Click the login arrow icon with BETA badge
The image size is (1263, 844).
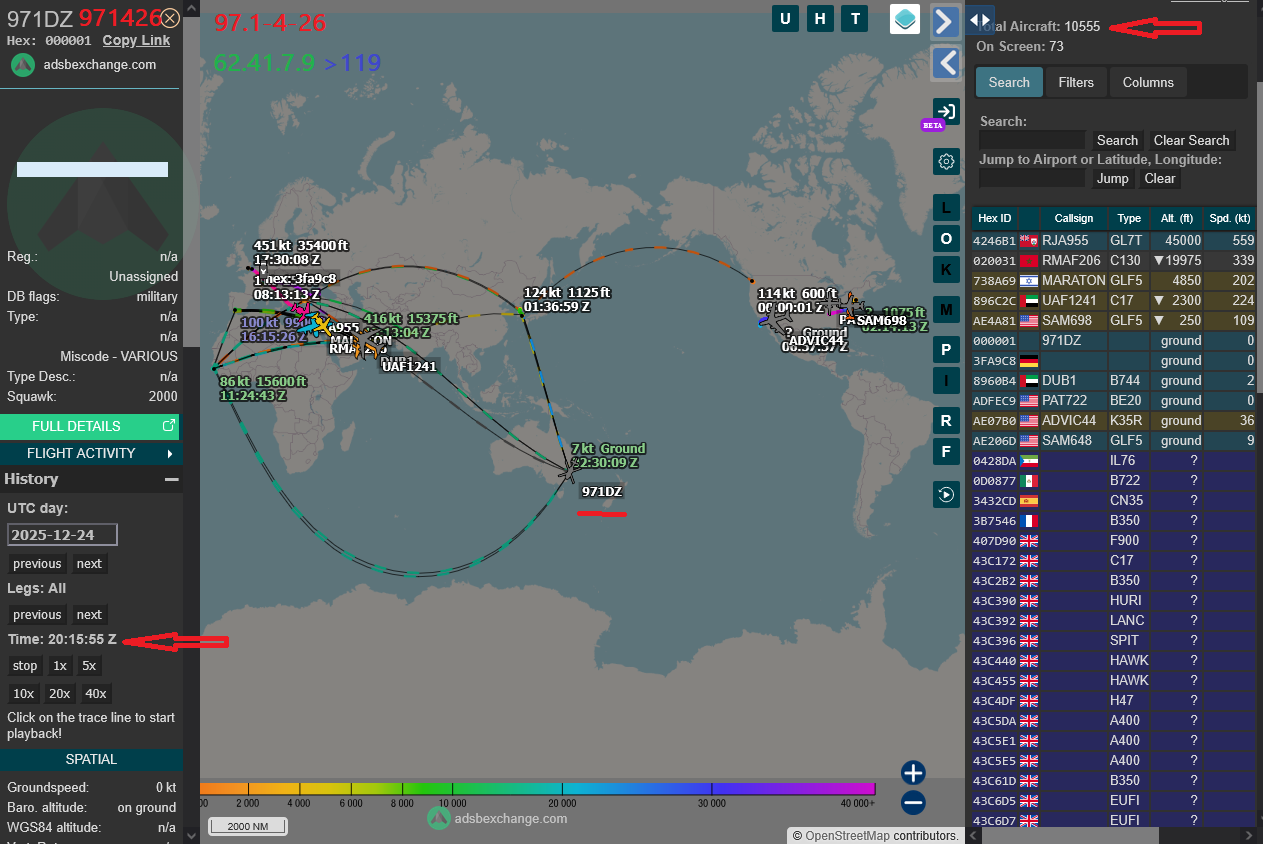pyautogui.click(x=945, y=111)
